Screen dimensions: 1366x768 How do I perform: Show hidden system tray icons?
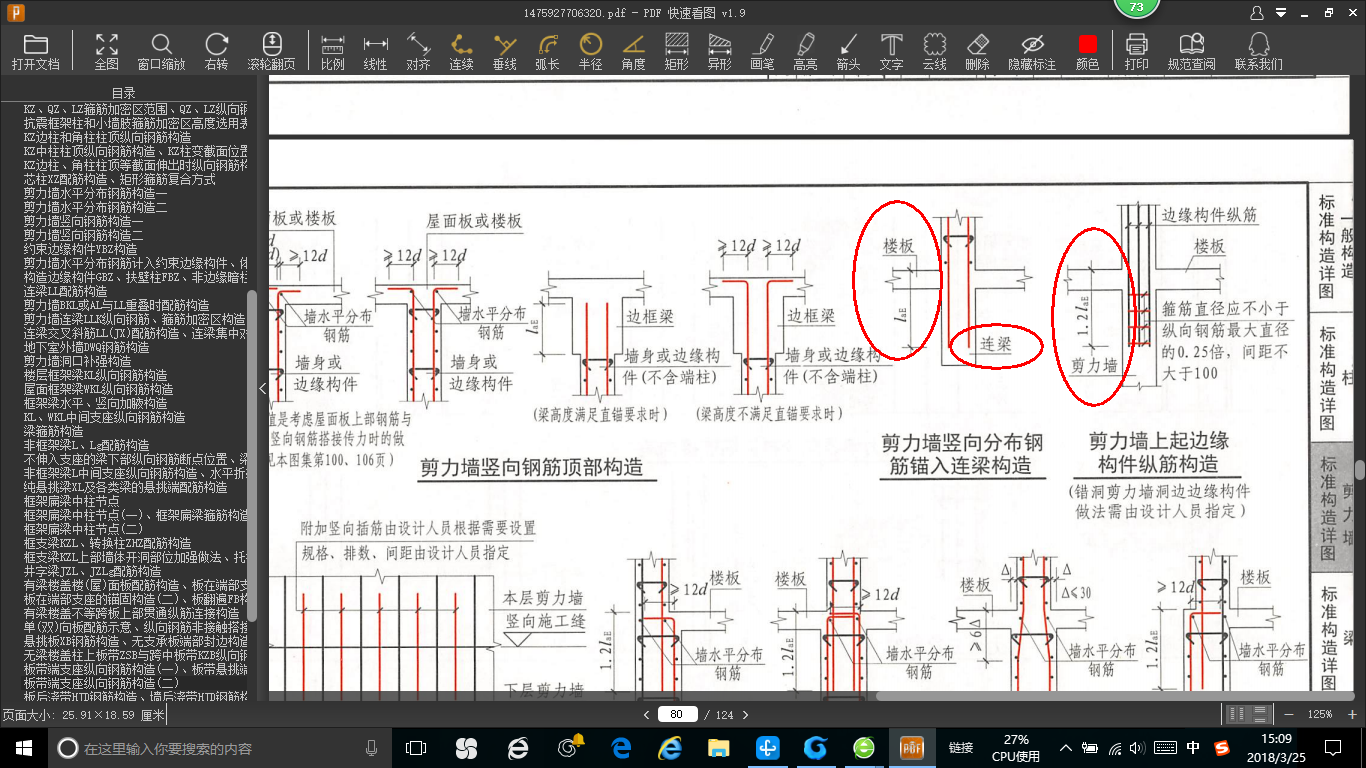point(1067,747)
